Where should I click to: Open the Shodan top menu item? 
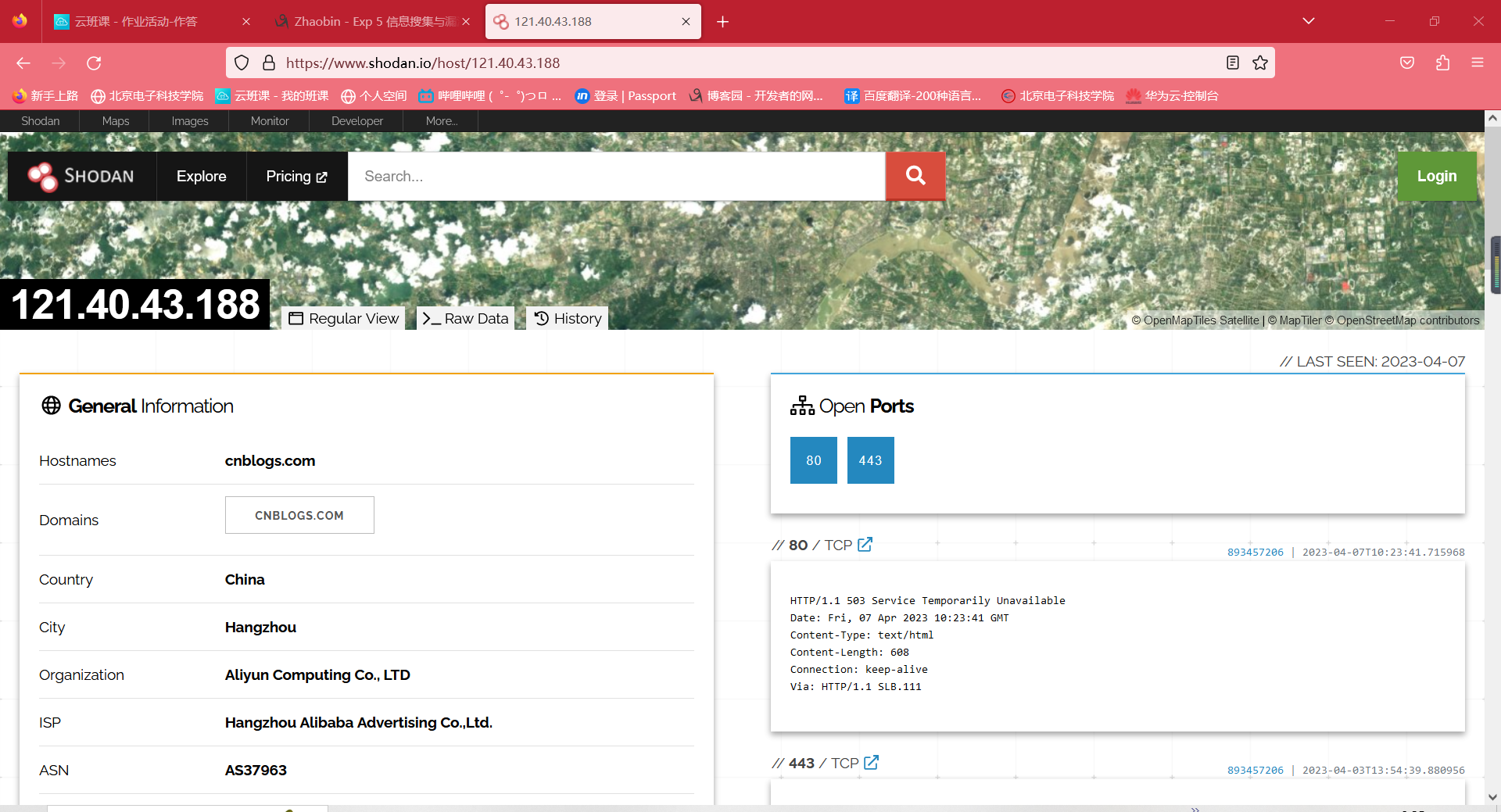[41, 121]
